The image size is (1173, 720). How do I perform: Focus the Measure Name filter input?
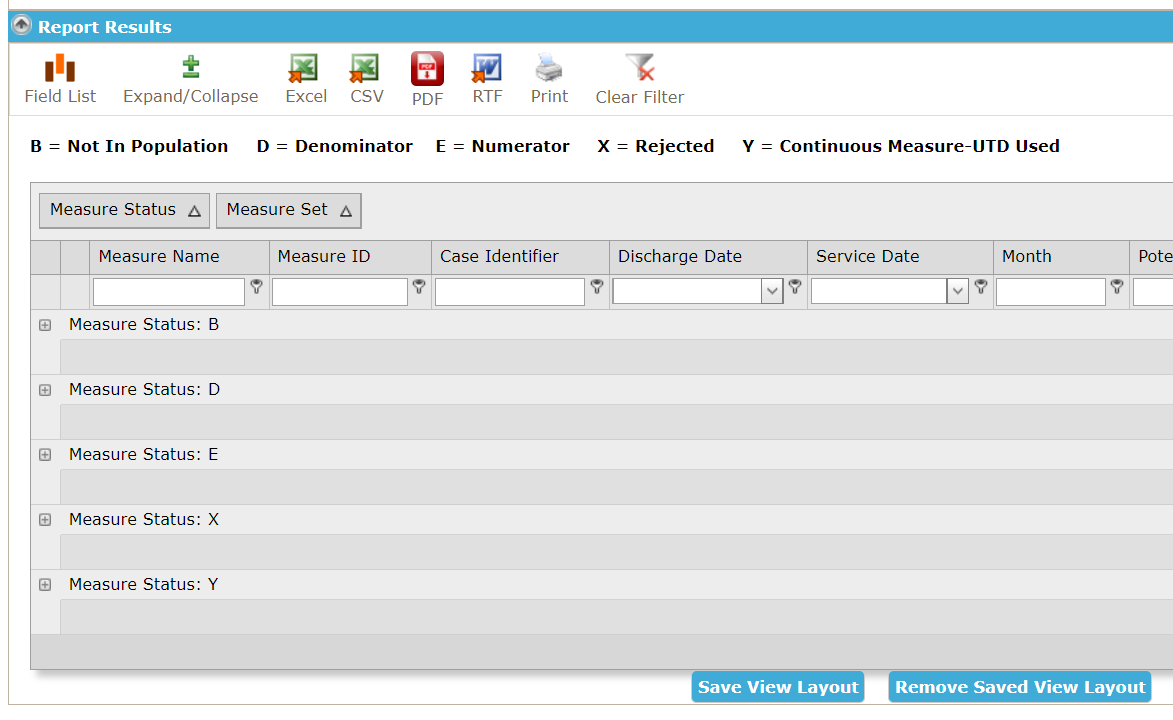click(x=169, y=291)
